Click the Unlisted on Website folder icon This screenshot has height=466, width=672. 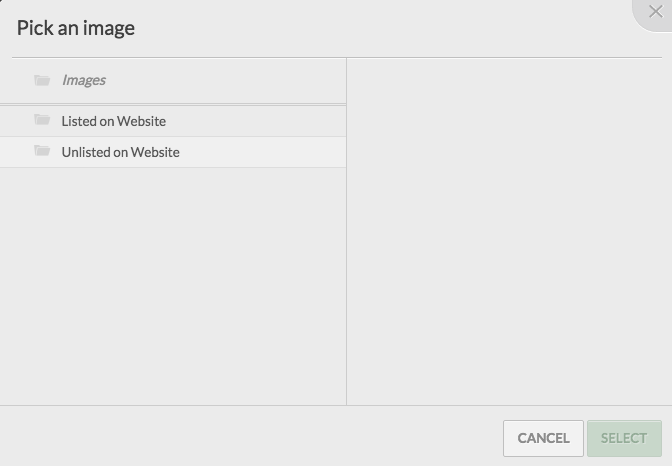pyautogui.click(x=42, y=150)
